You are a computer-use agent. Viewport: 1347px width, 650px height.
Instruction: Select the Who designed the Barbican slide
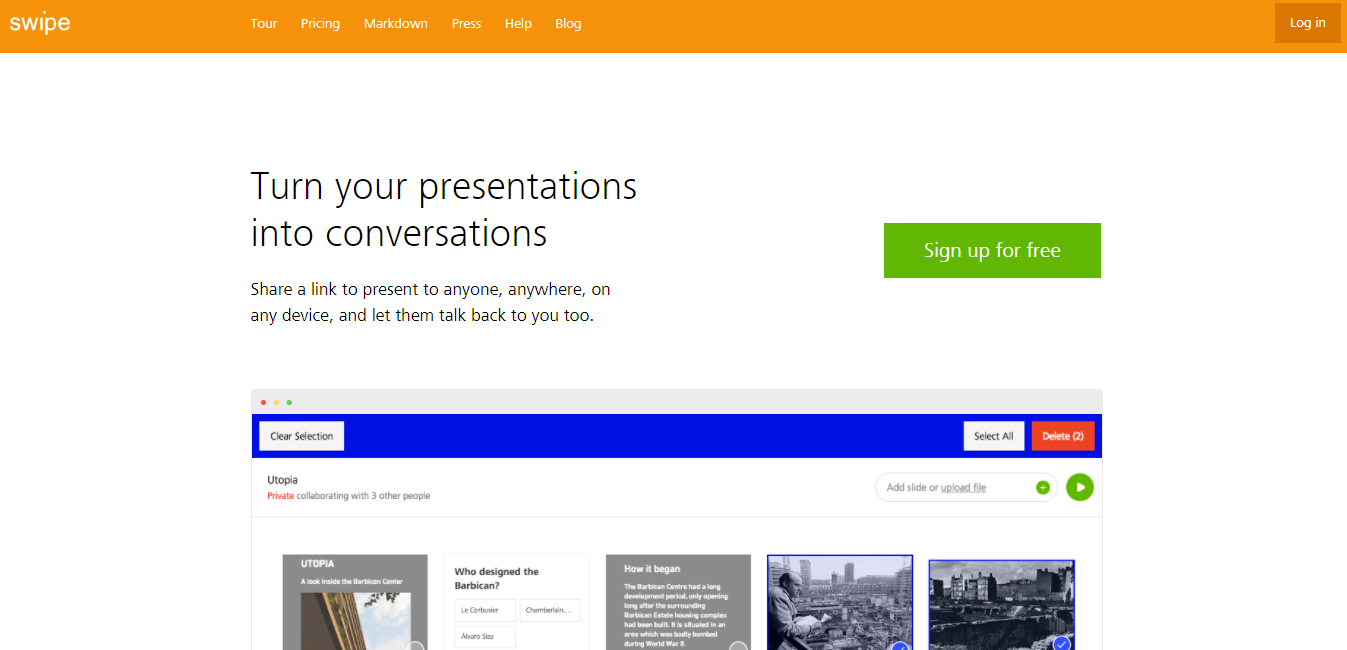tap(517, 602)
